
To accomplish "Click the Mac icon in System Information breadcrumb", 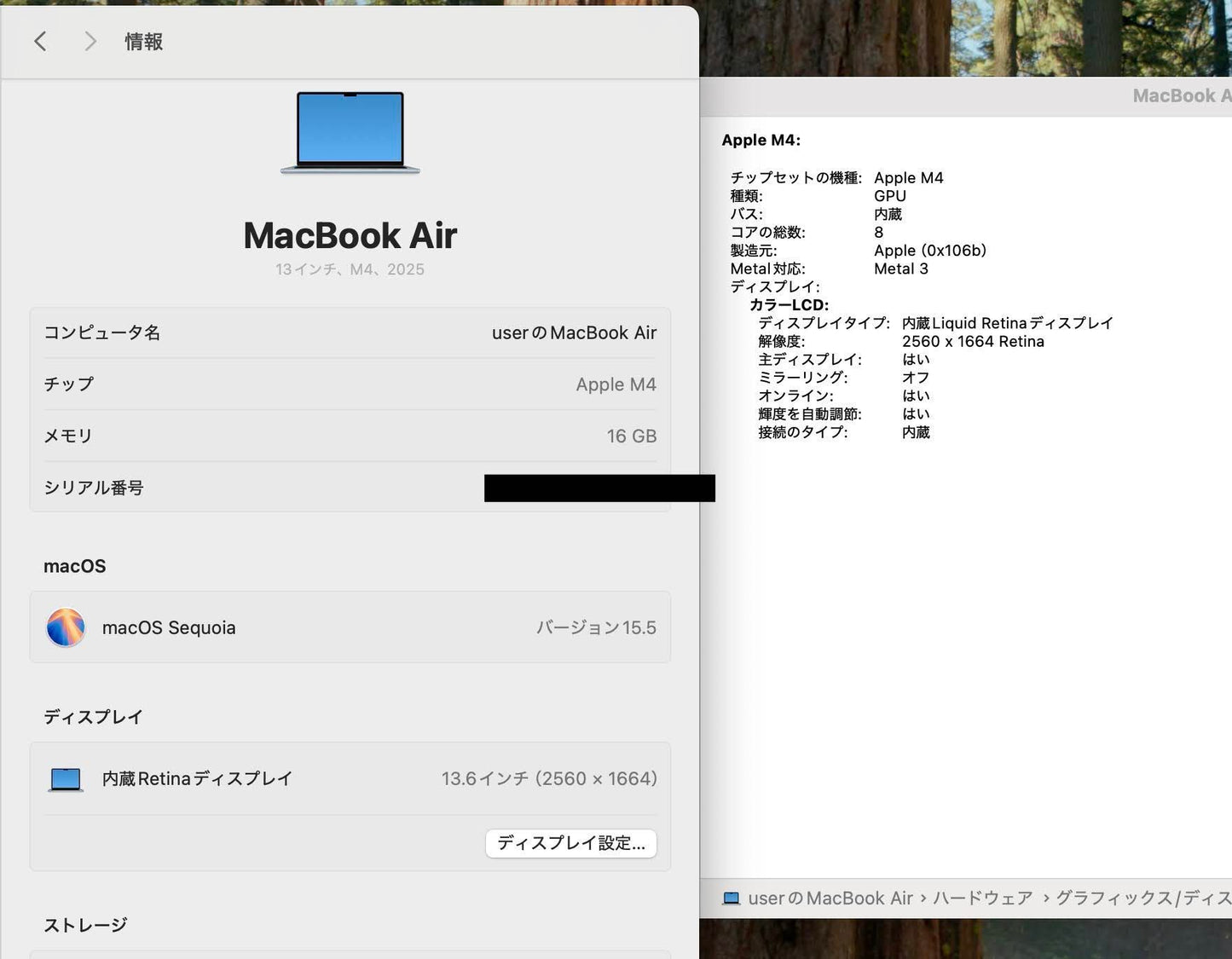I will pyautogui.click(x=731, y=898).
